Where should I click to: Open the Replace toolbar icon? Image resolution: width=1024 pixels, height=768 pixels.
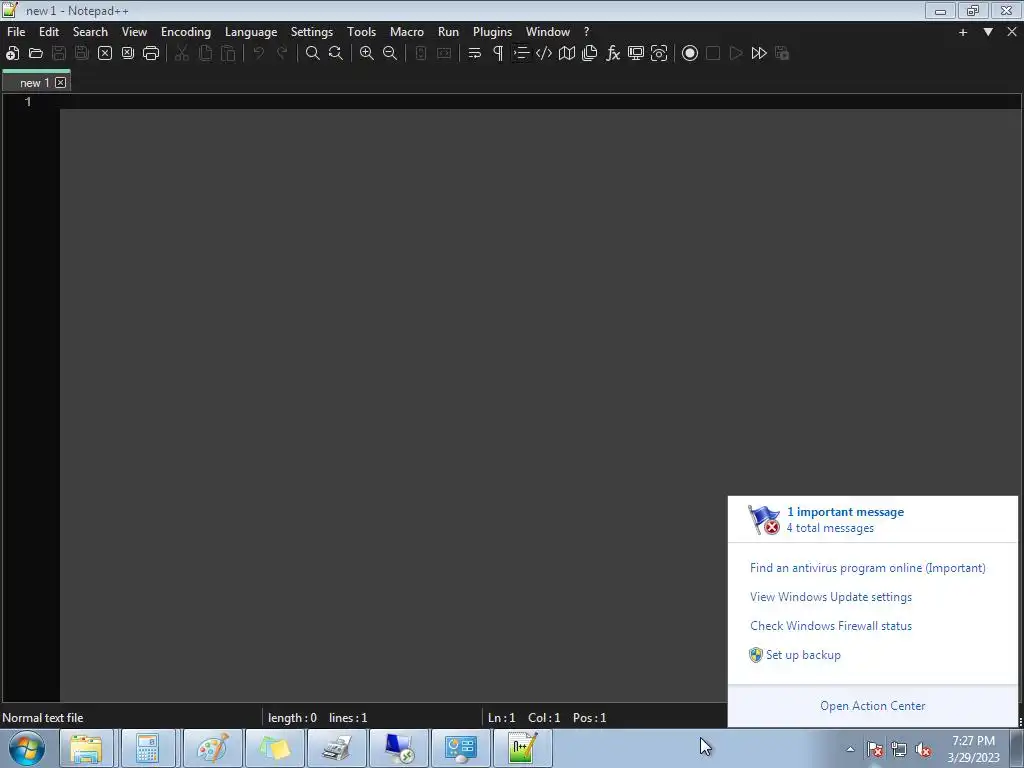pos(336,54)
